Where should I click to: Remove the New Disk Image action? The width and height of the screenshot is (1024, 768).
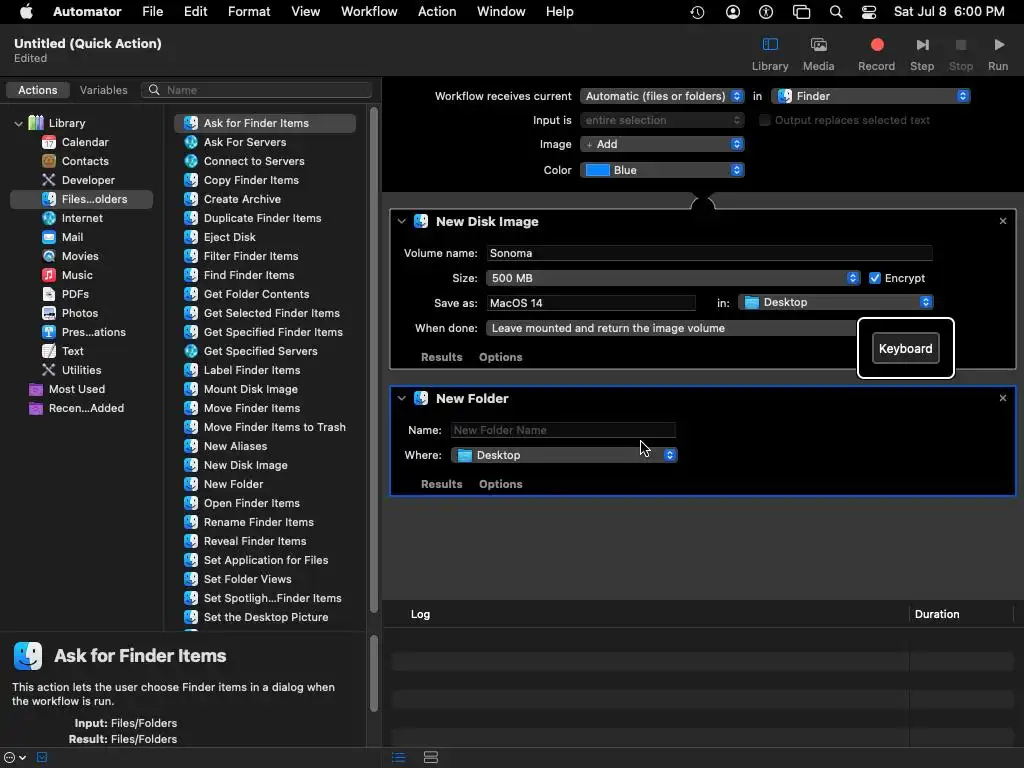(1002, 221)
